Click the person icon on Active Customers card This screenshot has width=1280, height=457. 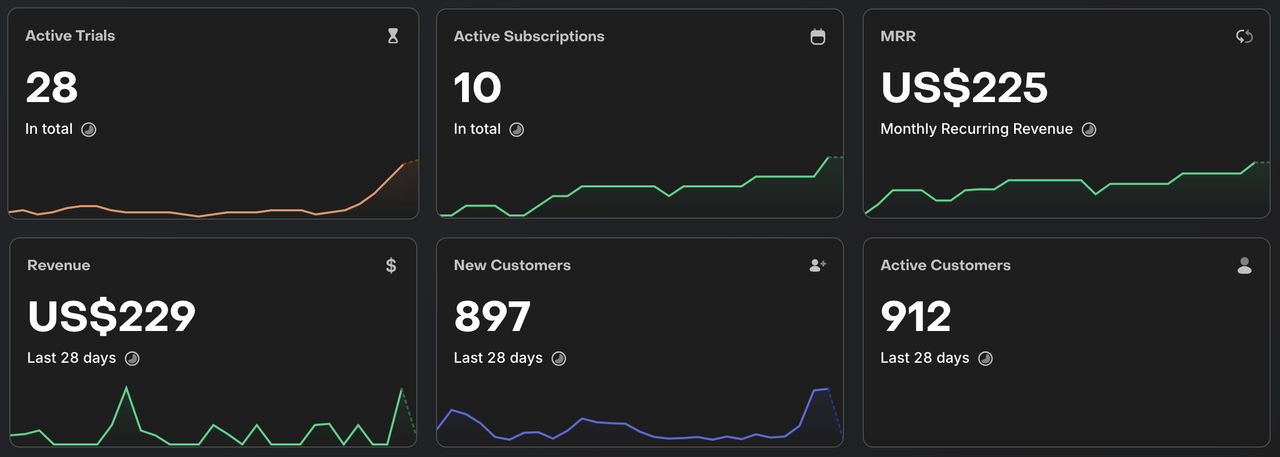tap(1244, 265)
